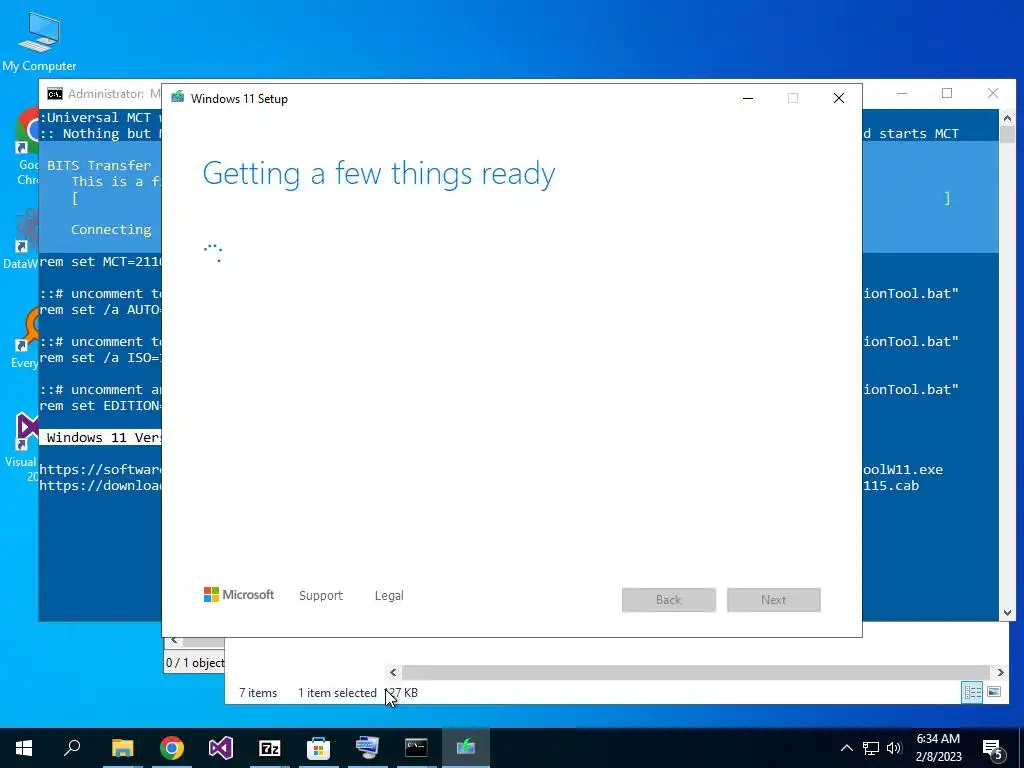
Task: Click the '7 items' status text
Action: click(x=258, y=693)
